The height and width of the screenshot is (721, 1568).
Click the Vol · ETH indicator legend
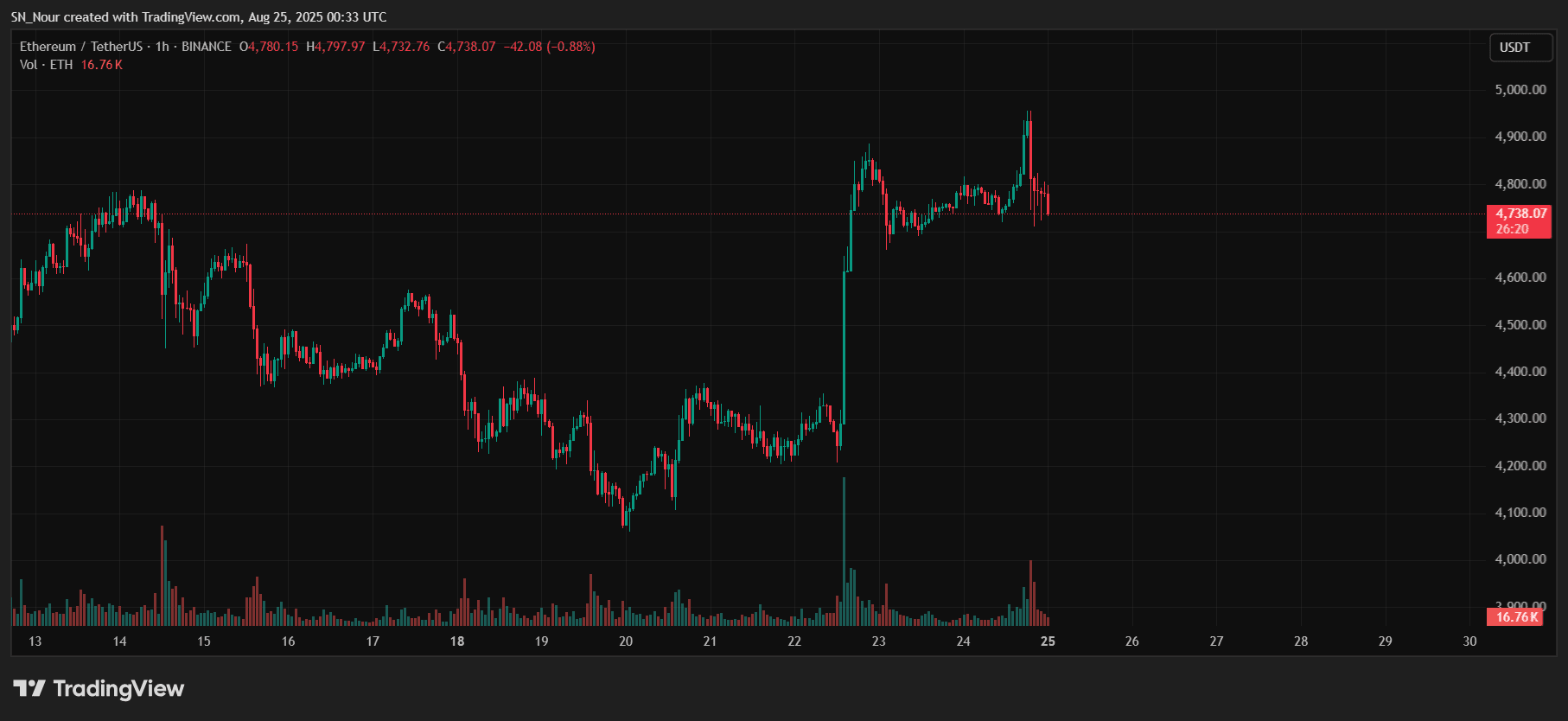(x=47, y=65)
